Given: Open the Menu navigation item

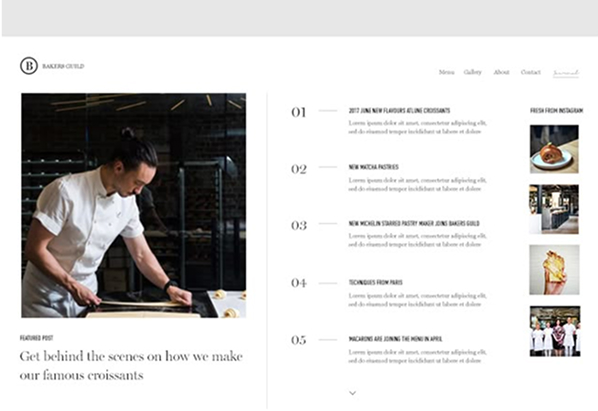Looking at the screenshot, I should (446, 72).
